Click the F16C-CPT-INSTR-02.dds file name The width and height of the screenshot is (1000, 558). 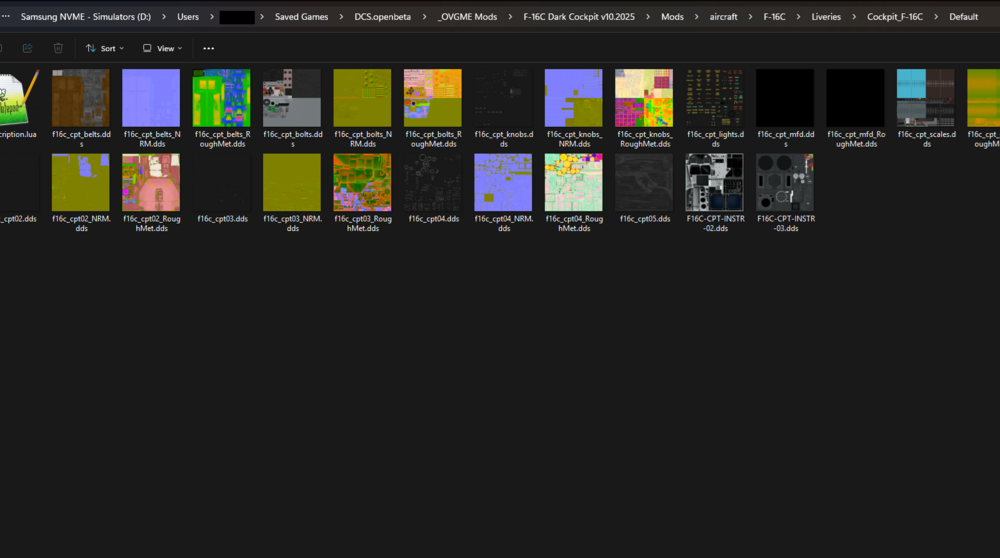click(x=716, y=223)
